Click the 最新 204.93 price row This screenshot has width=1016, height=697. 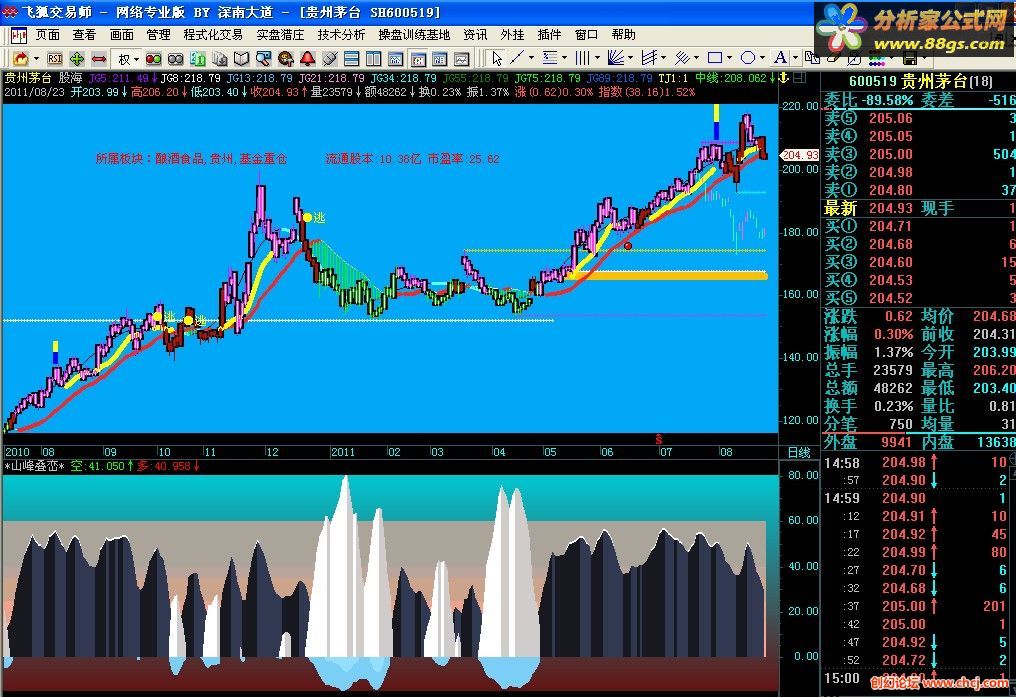[919, 208]
